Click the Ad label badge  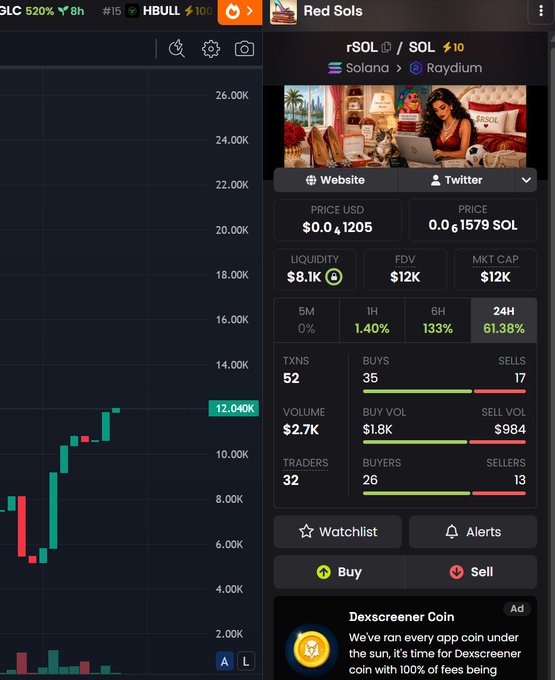517,609
